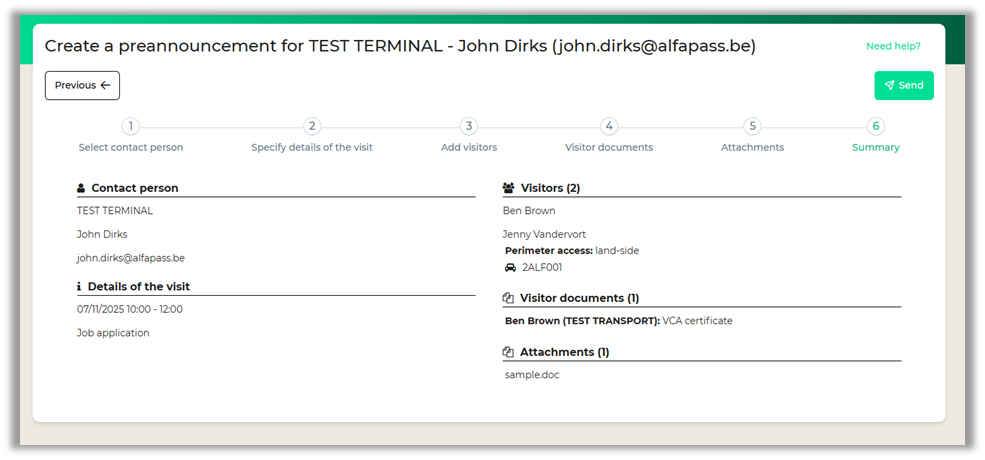Open the Need help? link
The height and width of the screenshot is (460, 985).
pyautogui.click(x=893, y=46)
